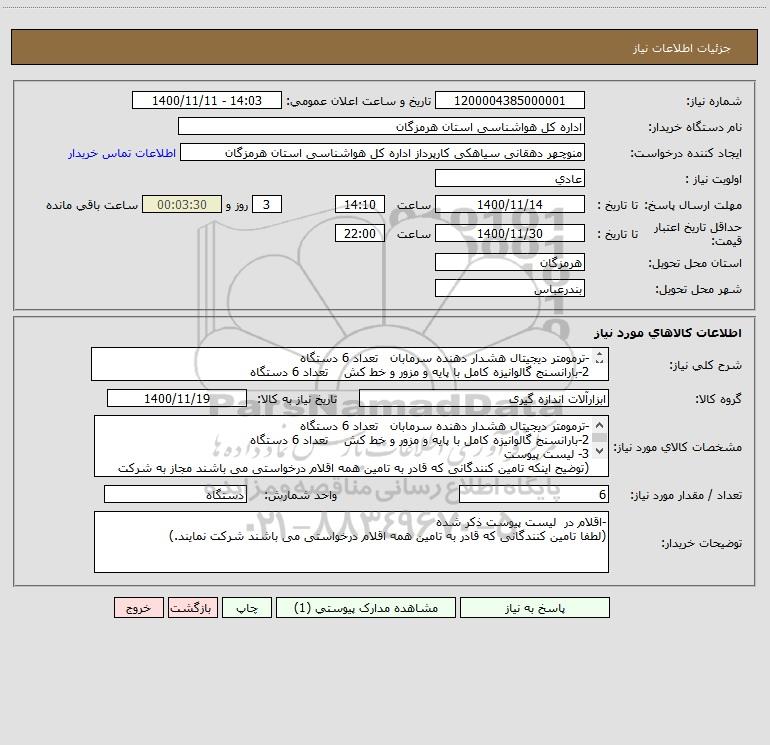Click goods need date 1400/11/19
770x745 pixels.
click(177, 398)
